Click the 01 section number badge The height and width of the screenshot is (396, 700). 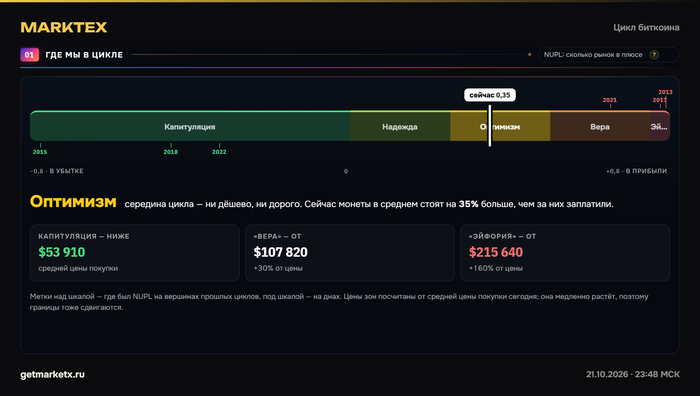pos(29,54)
